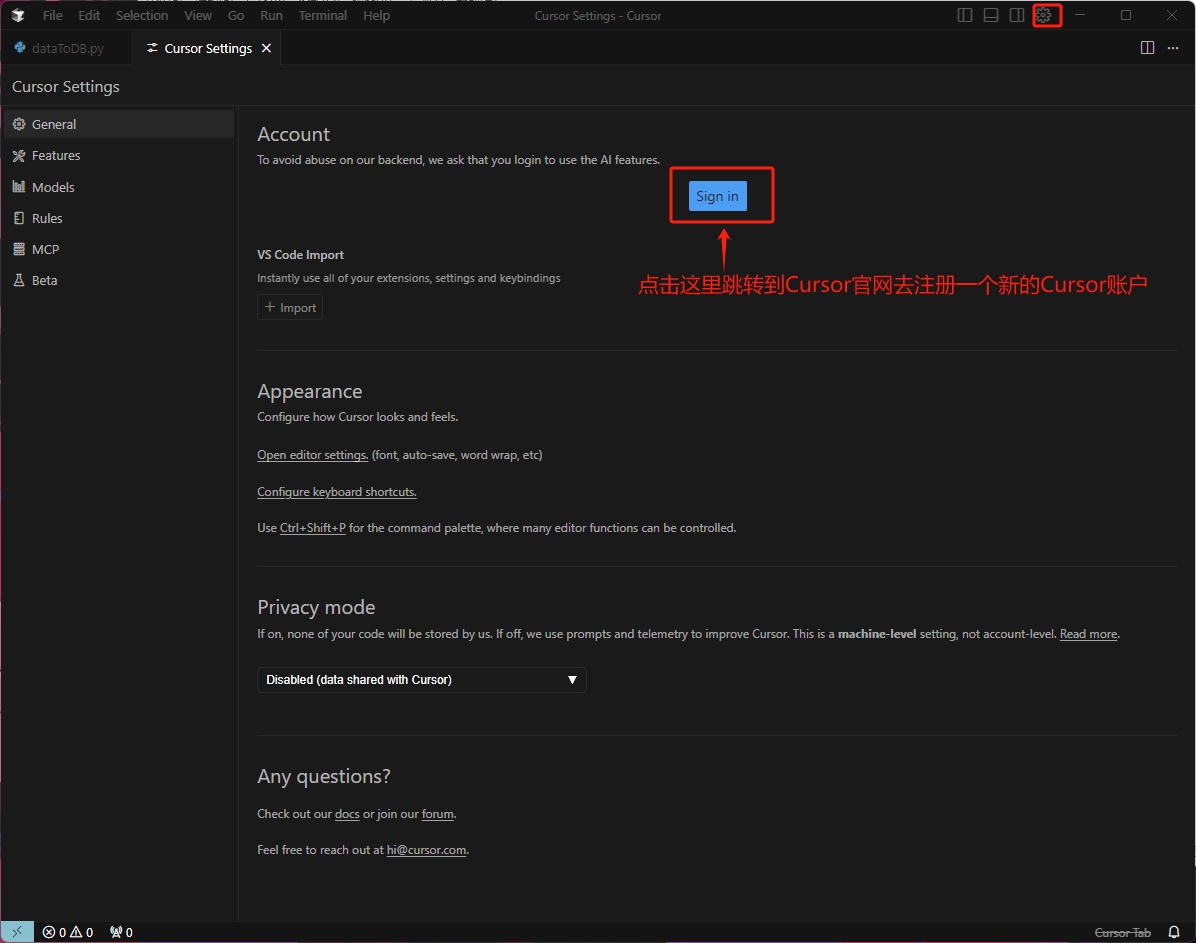Open the forum link
Screen dimensions: 1196x943
438,814
